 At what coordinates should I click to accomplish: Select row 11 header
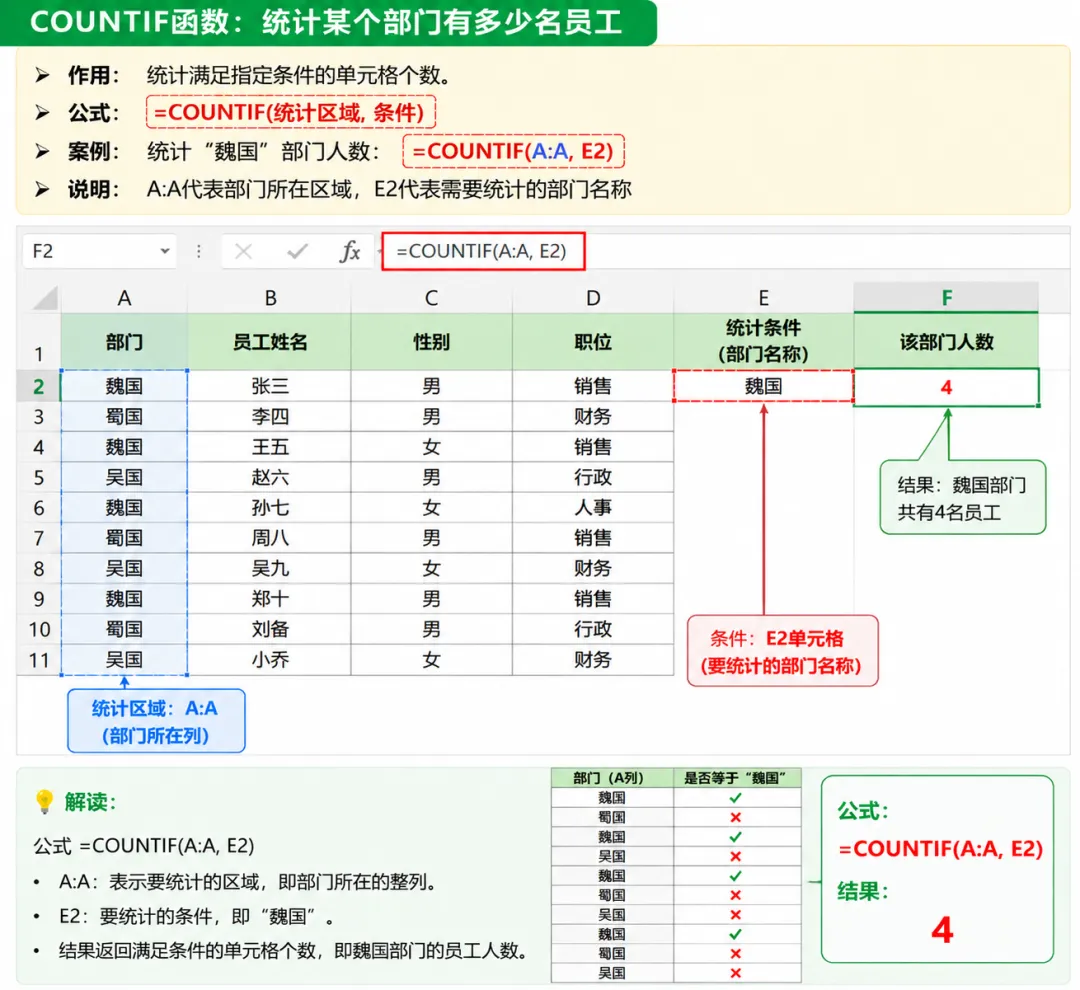[x=39, y=660]
